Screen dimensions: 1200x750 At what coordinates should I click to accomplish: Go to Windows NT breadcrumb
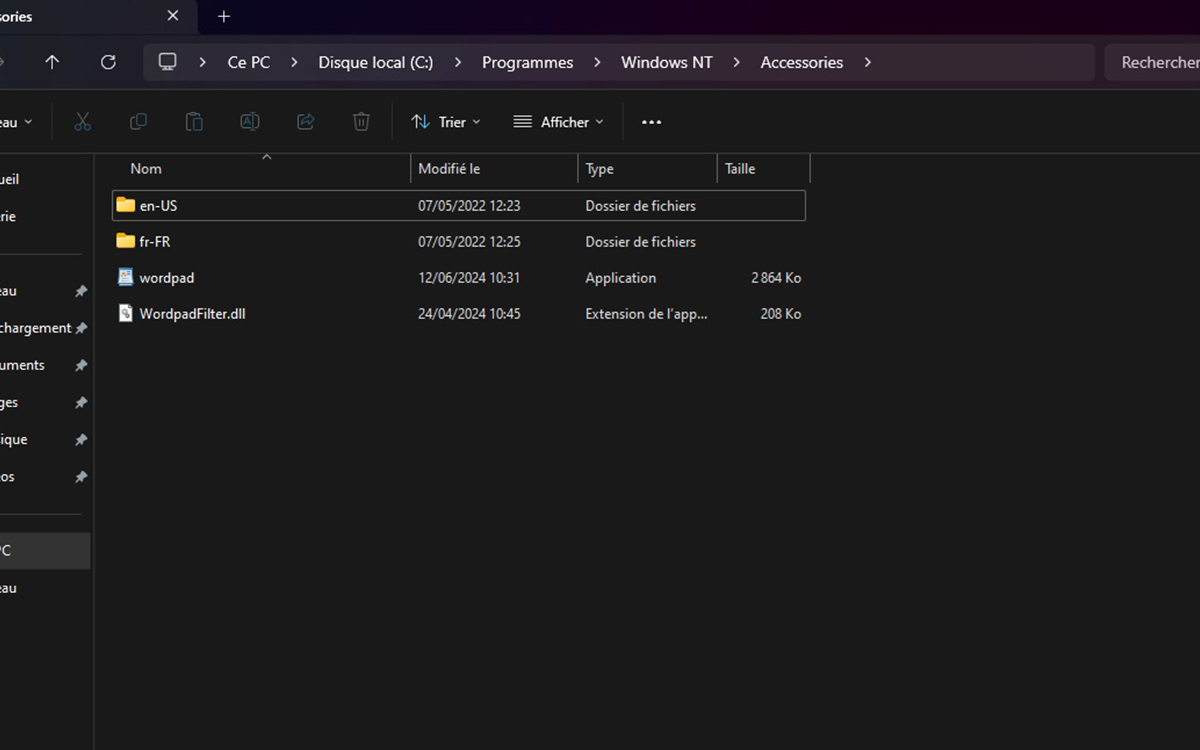pos(667,62)
